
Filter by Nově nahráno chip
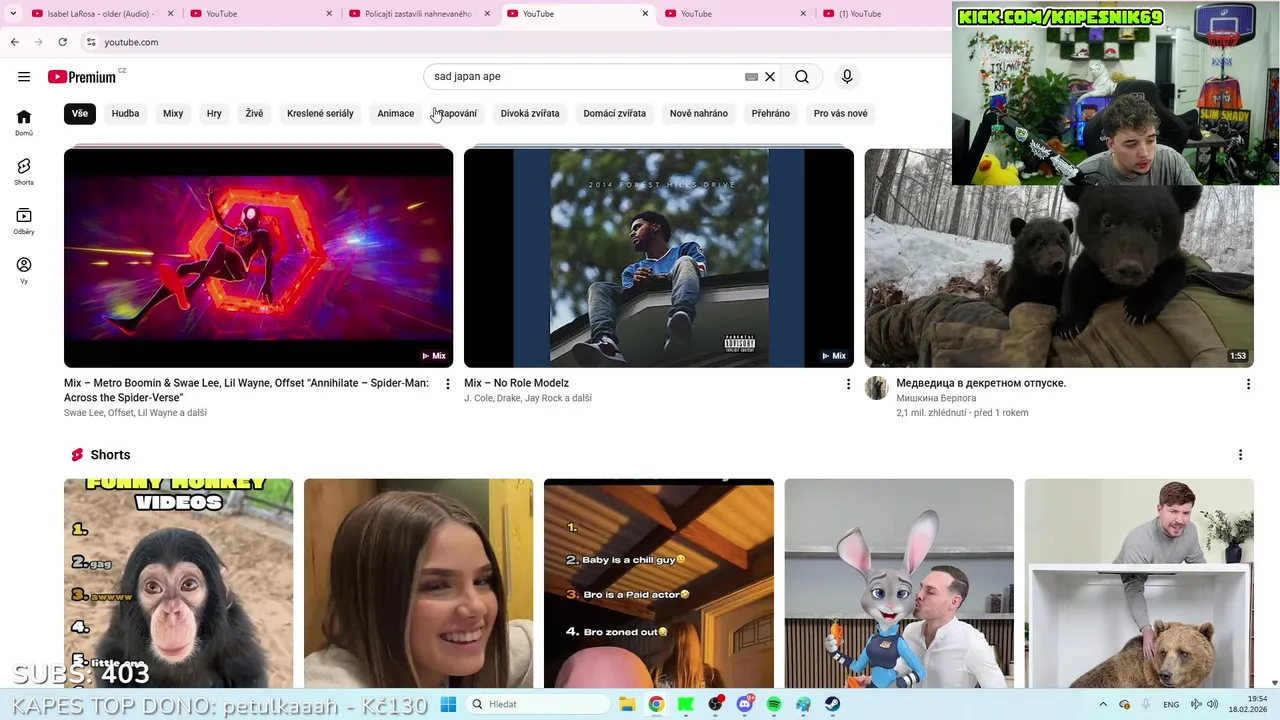tap(699, 113)
